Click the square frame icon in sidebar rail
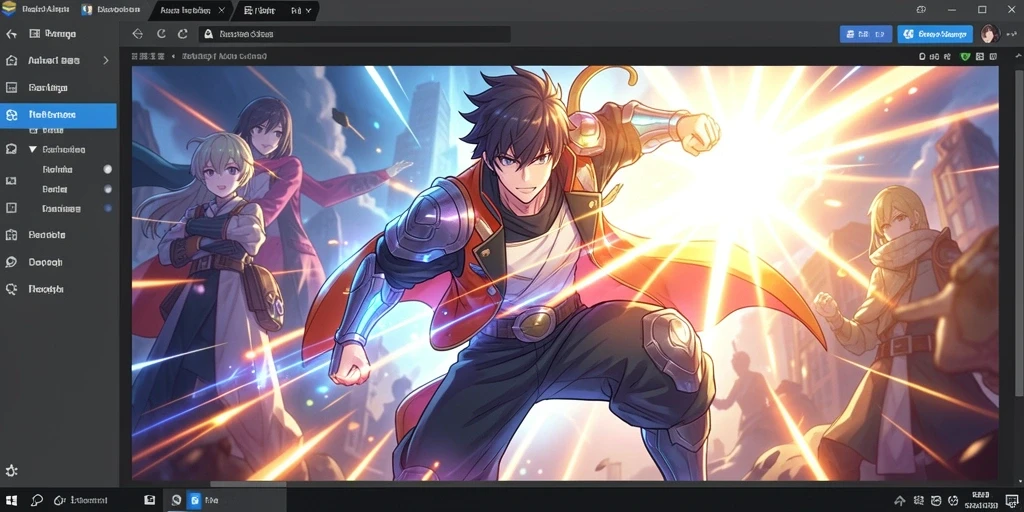This screenshot has width=1024, height=512. [10, 208]
